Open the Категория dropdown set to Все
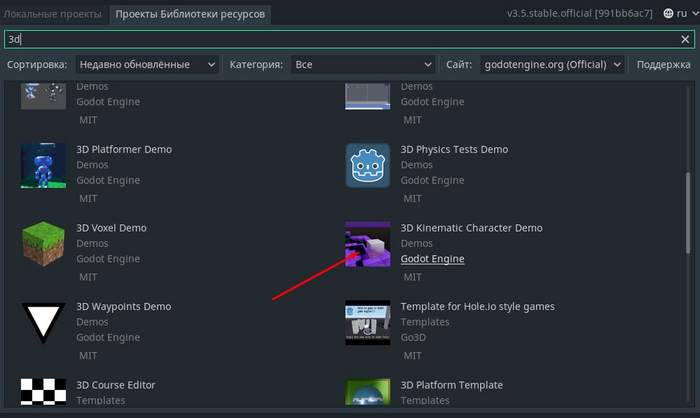The image size is (700, 418). tap(363, 64)
